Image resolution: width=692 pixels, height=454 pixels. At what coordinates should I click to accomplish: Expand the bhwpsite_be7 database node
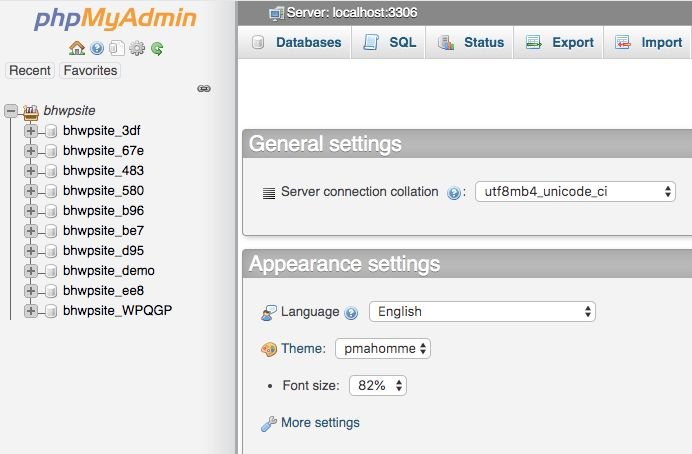[30, 230]
